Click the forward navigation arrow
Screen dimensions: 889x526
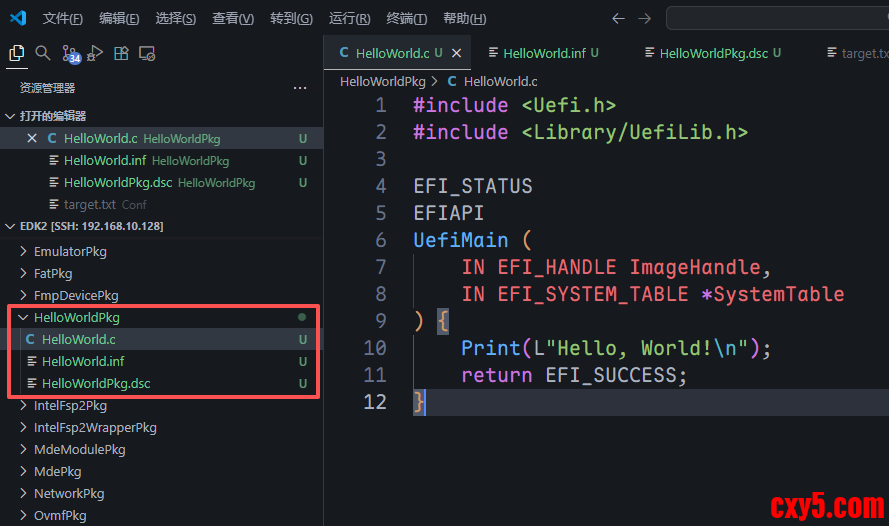pos(644,19)
